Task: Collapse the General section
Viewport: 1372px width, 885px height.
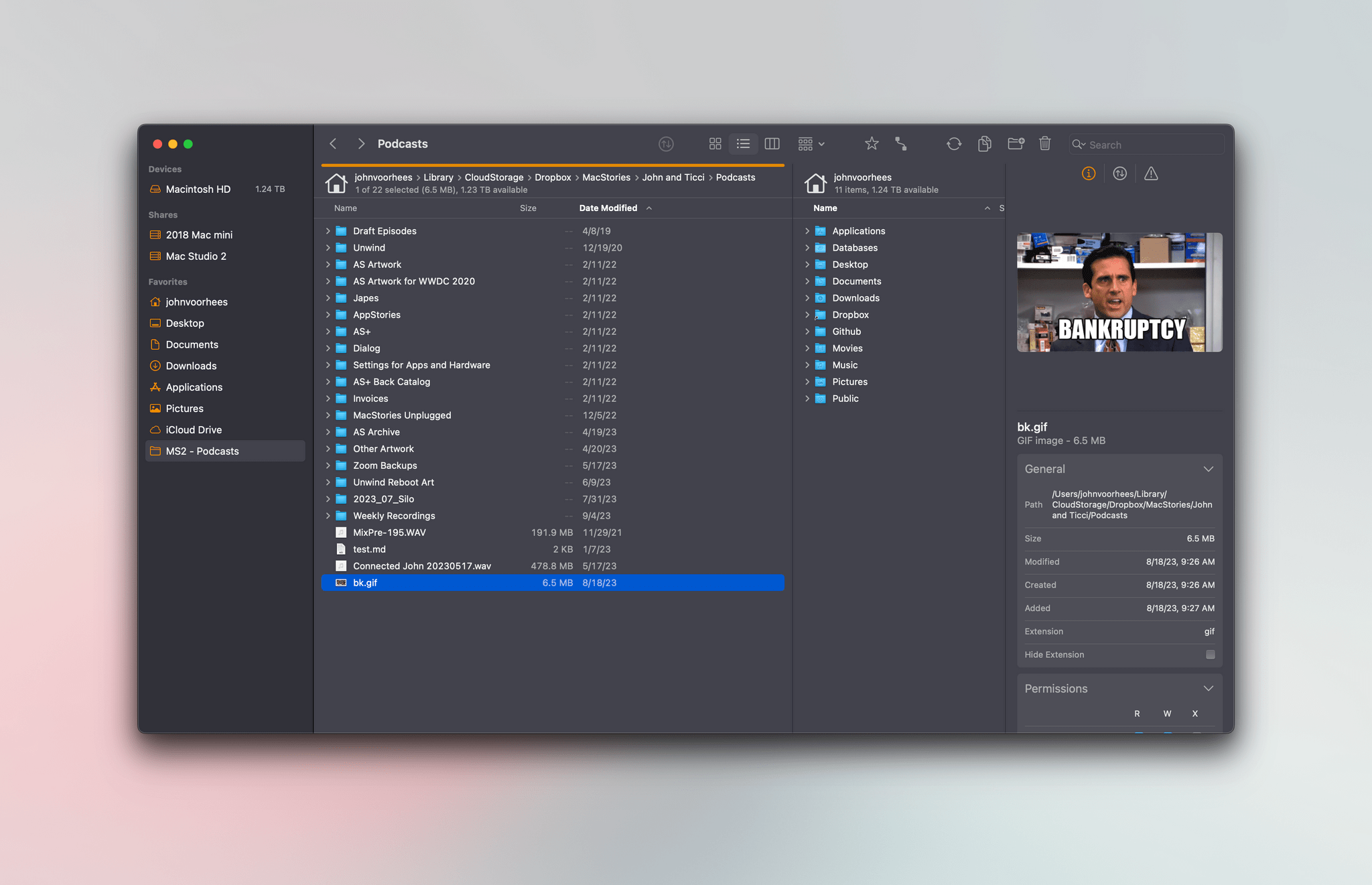Action: click(1208, 469)
